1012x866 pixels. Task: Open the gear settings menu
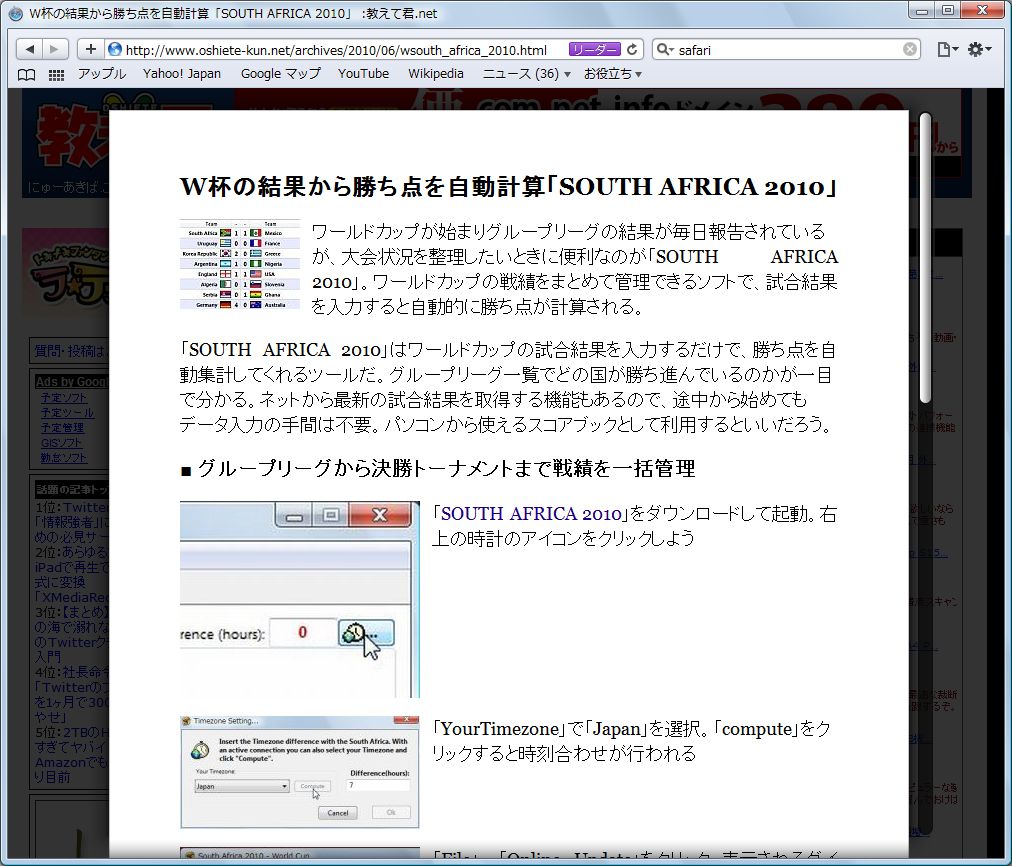pyautogui.click(x=979, y=50)
